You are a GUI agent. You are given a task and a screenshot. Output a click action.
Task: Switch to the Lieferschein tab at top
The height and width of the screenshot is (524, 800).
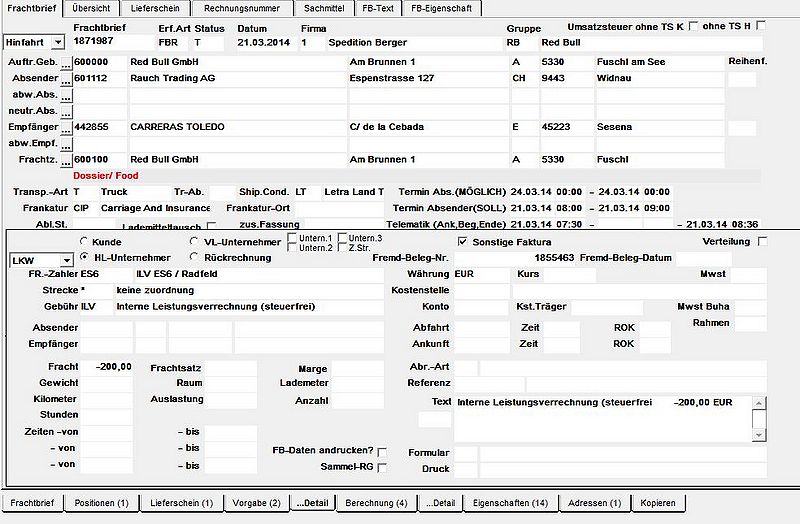[155, 8]
